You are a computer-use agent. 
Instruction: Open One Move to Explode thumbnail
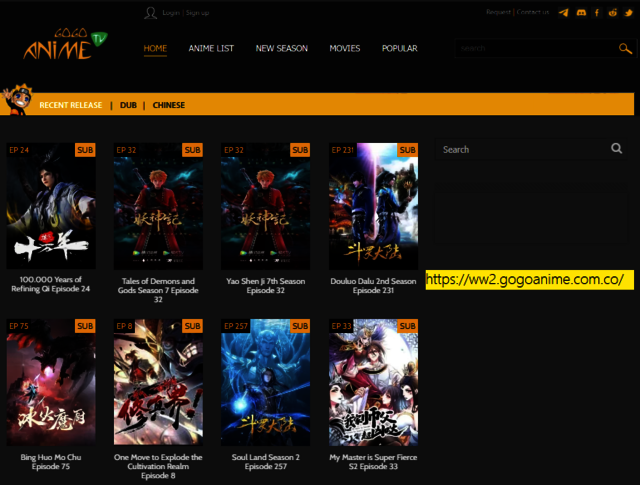click(158, 382)
